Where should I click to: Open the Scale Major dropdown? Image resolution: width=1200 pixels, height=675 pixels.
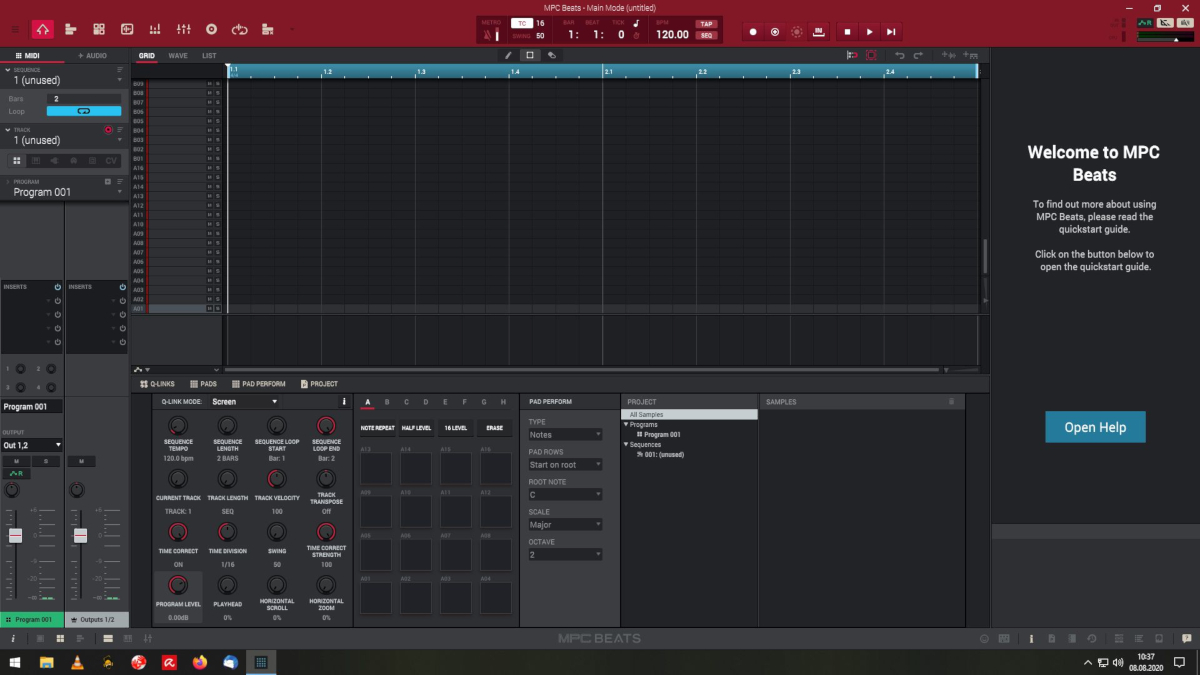tap(565, 525)
